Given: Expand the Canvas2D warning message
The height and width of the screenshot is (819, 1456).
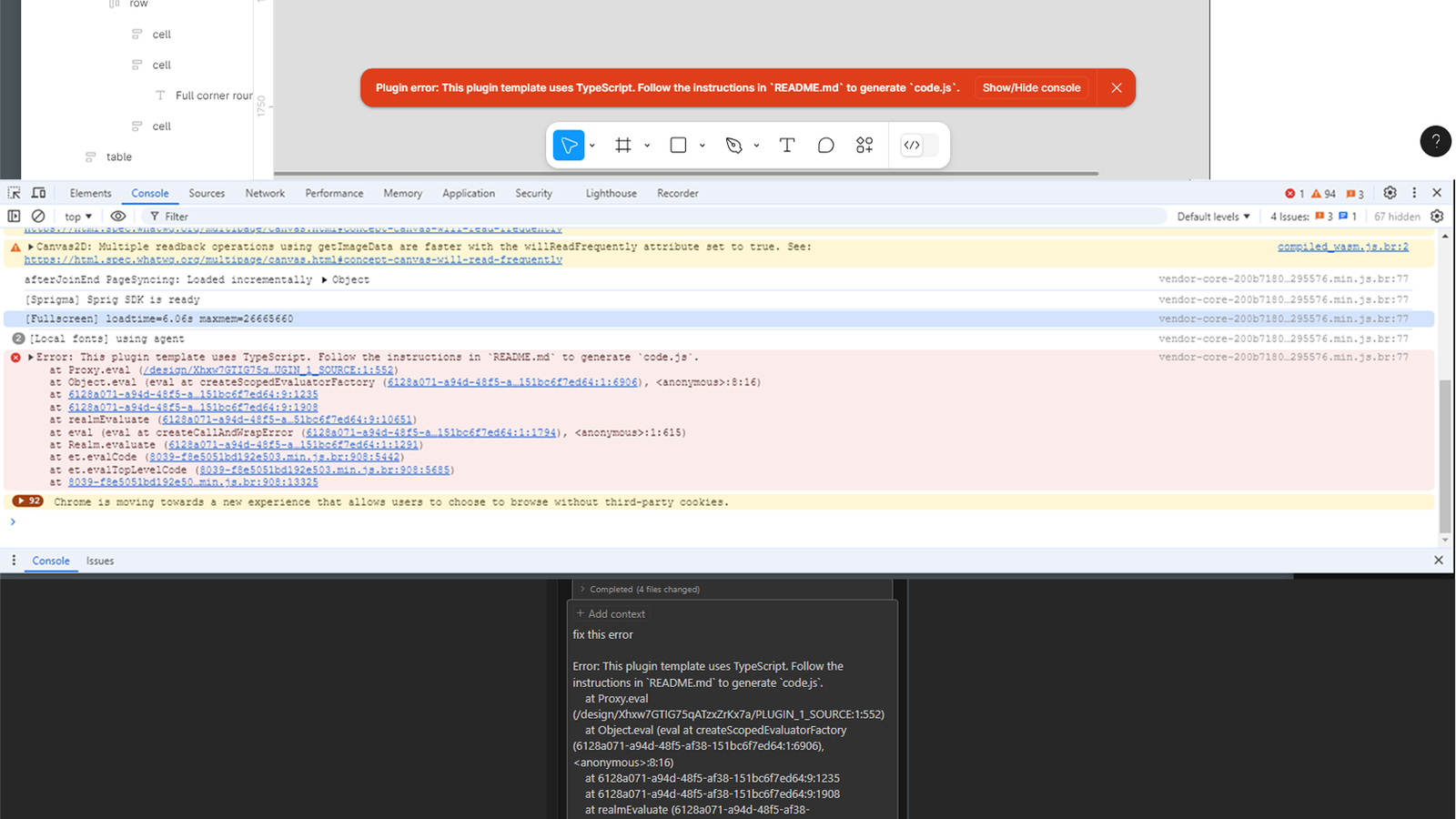Looking at the screenshot, I should (x=31, y=247).
